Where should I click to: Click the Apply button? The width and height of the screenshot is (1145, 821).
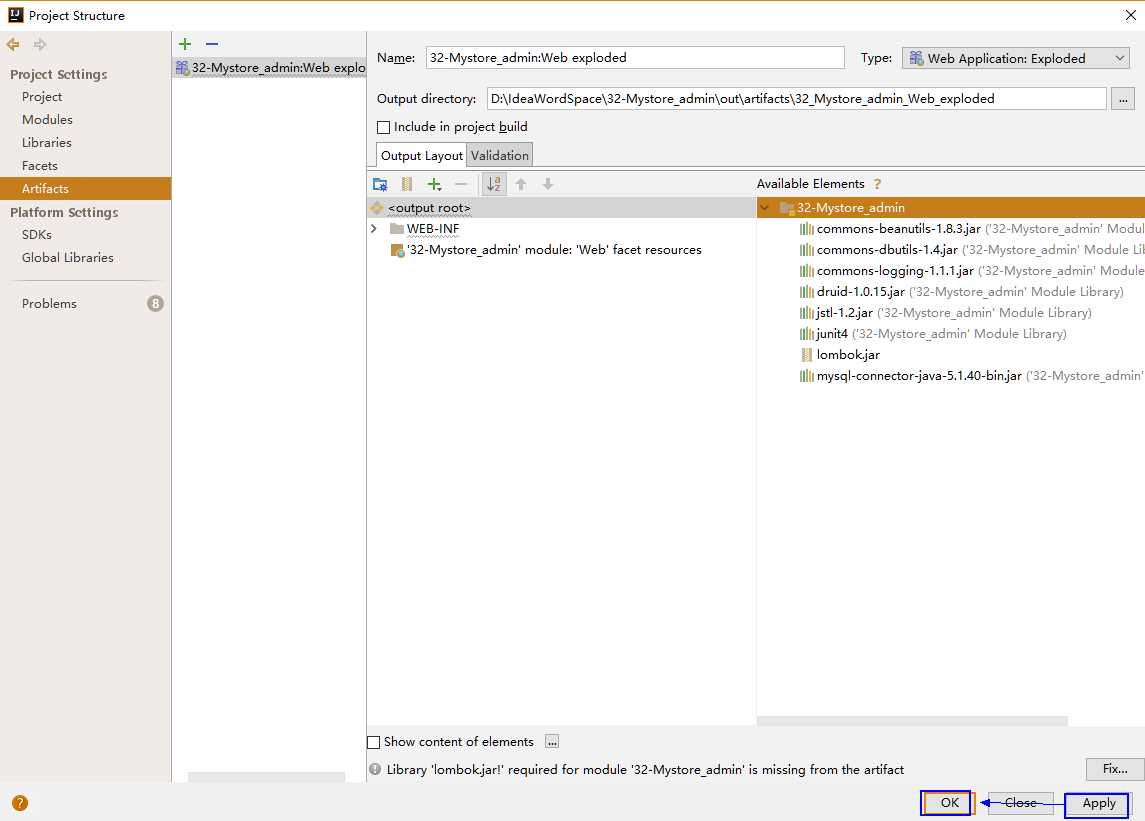tap(1098, 803)
